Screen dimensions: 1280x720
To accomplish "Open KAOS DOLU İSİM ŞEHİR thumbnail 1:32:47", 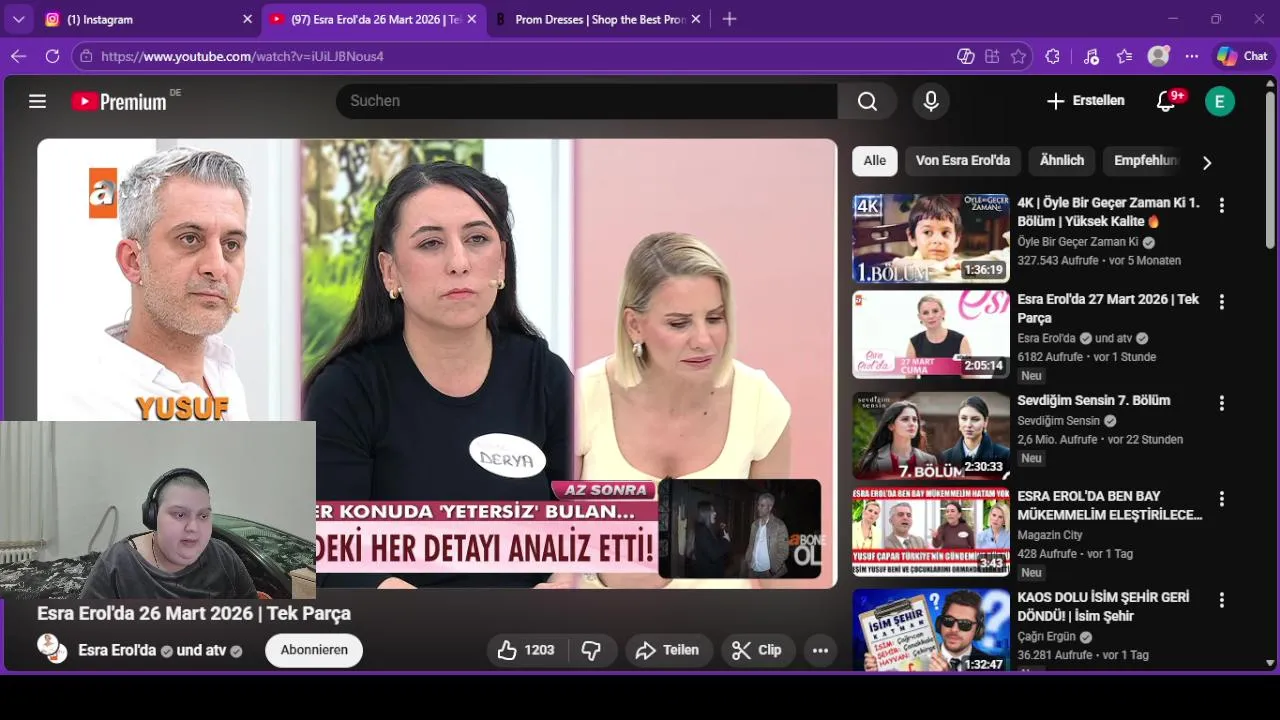I will pyautogui.click(x=931, y=630).
